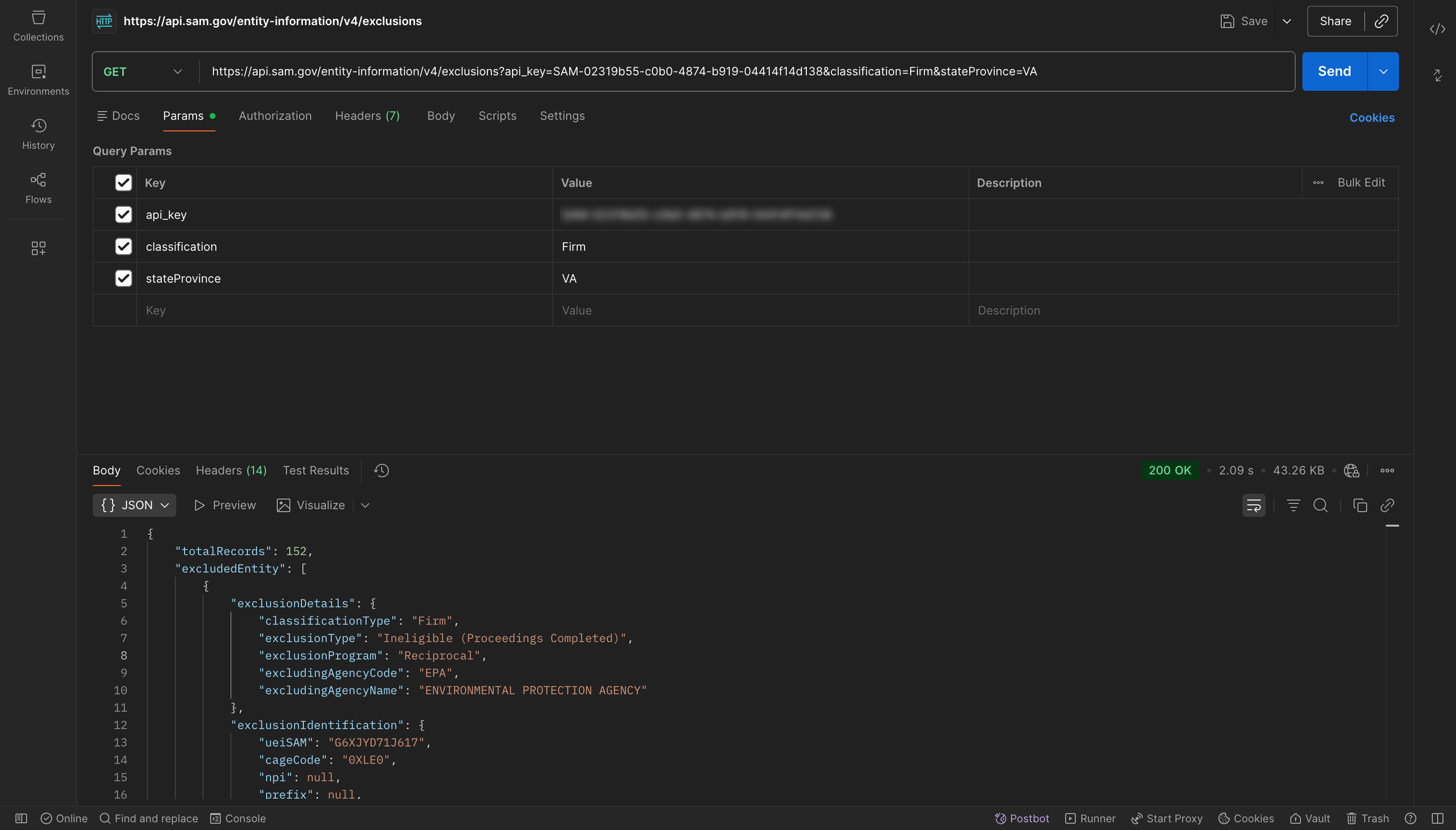Uncheck the stateProvince parameter checkbox

point(123,278)
